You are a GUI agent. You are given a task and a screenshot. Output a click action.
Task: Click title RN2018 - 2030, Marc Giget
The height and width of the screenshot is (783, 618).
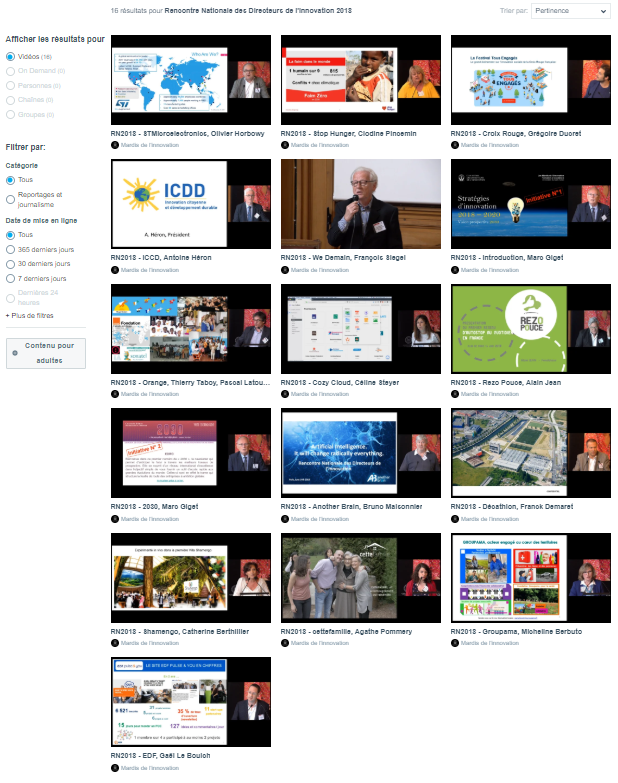coord(154,507)
